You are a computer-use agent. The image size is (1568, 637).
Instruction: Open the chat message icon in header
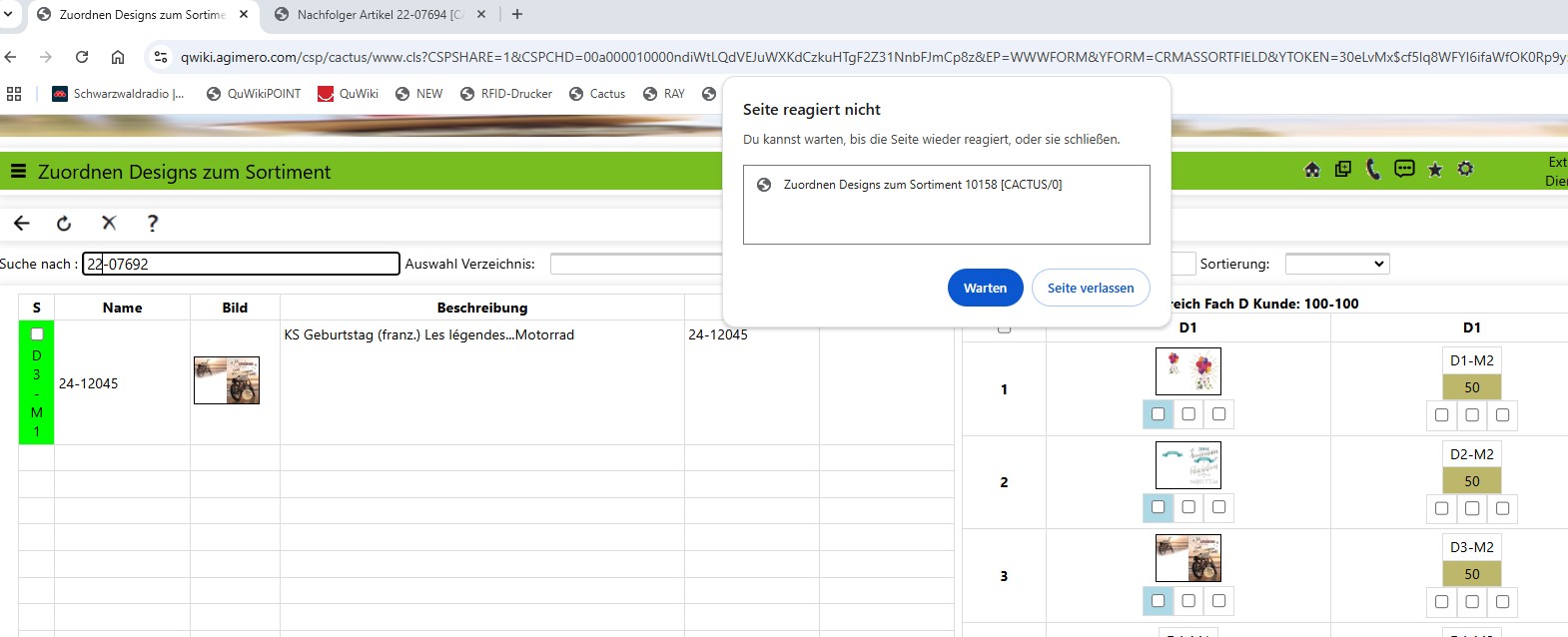pos(1404,169)
